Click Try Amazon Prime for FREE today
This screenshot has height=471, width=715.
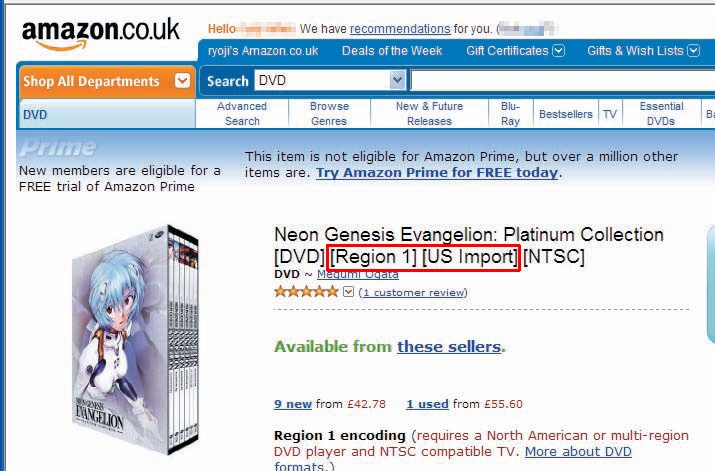click(x=437, y=173)
